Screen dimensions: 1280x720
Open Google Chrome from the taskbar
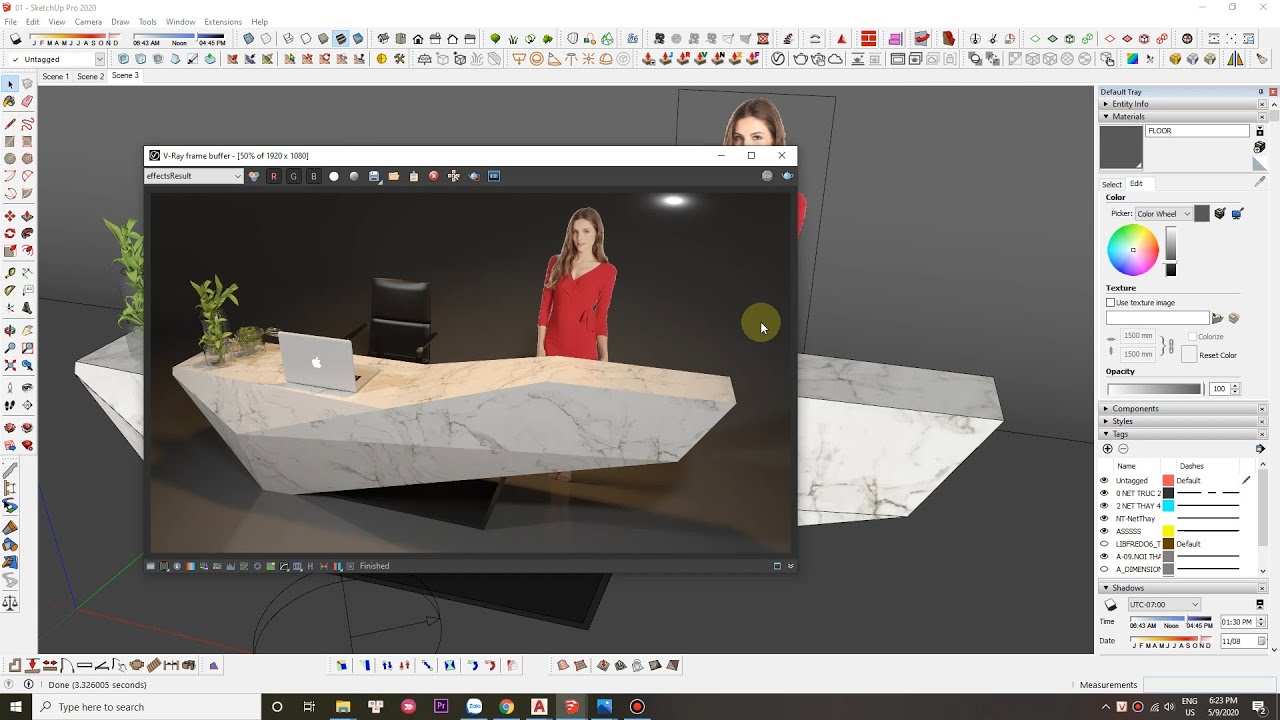pyautogui.click(x=506, y=707)
